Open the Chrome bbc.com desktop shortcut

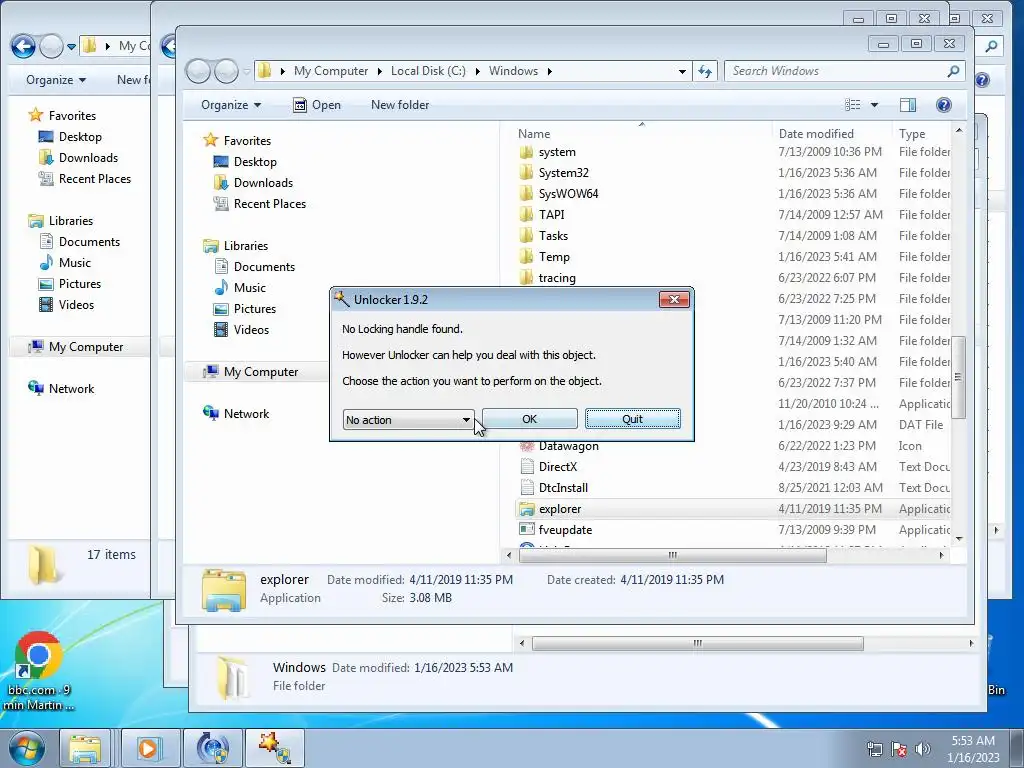point(38,671)
